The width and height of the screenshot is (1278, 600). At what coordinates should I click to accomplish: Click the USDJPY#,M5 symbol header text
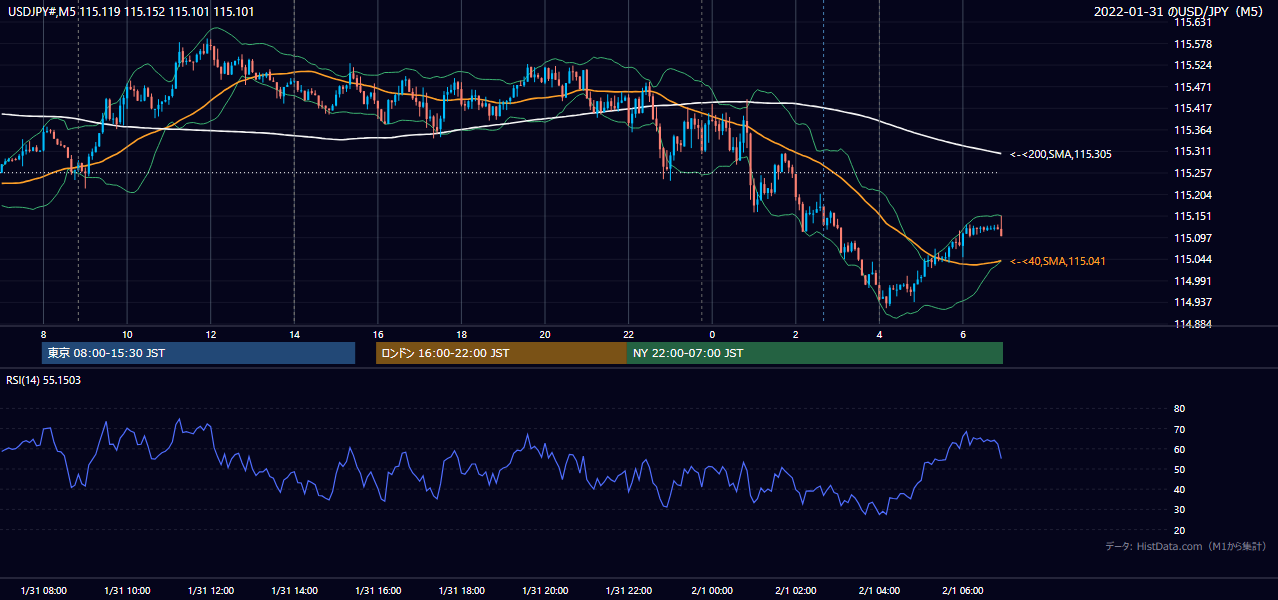tap(130, 12)
